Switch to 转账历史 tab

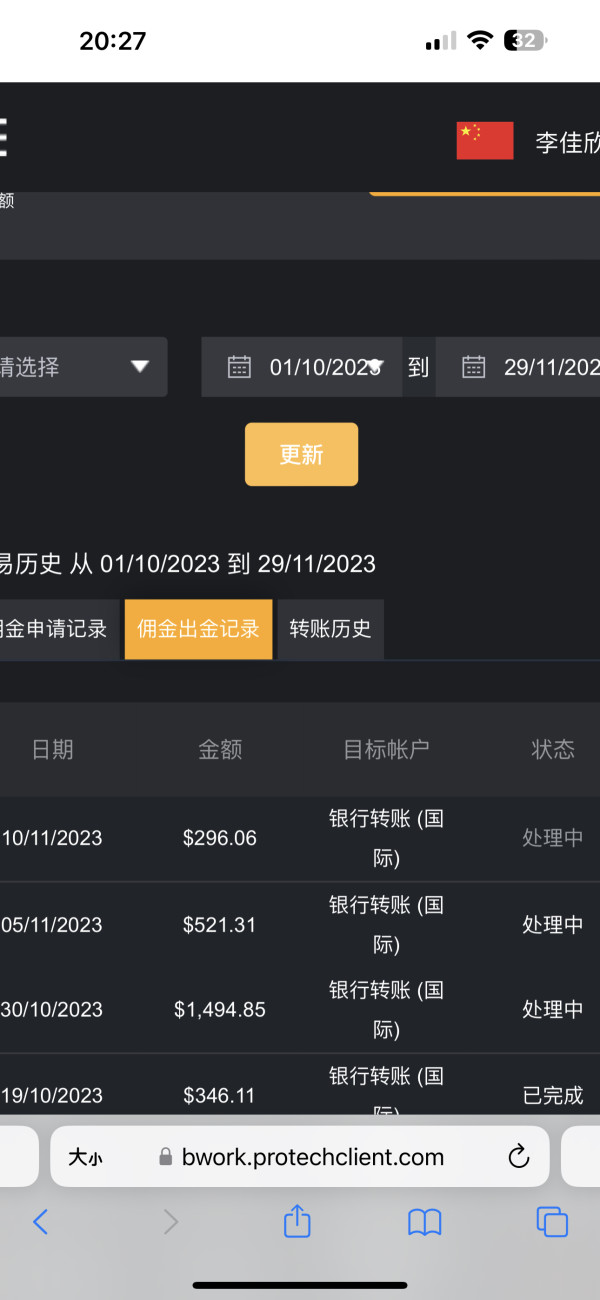tap(330, 629)
